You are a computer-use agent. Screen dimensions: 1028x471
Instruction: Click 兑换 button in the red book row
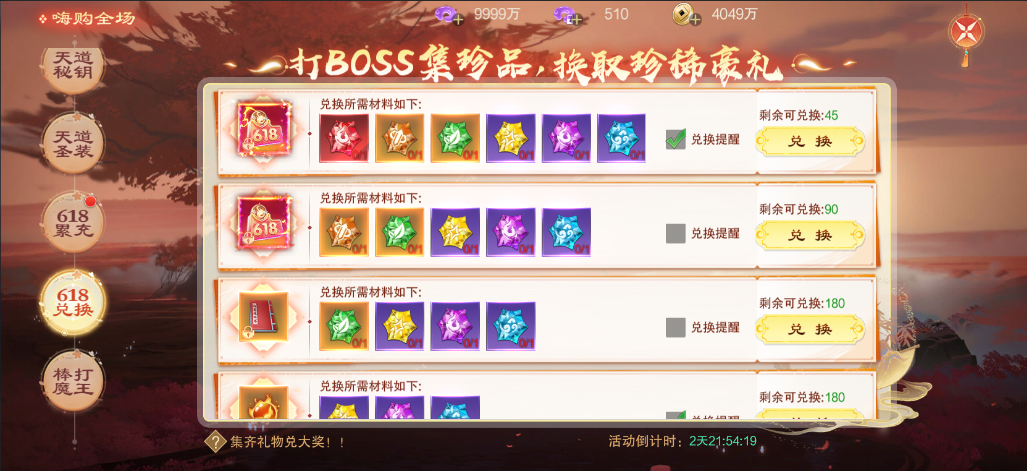click(810, 329)
